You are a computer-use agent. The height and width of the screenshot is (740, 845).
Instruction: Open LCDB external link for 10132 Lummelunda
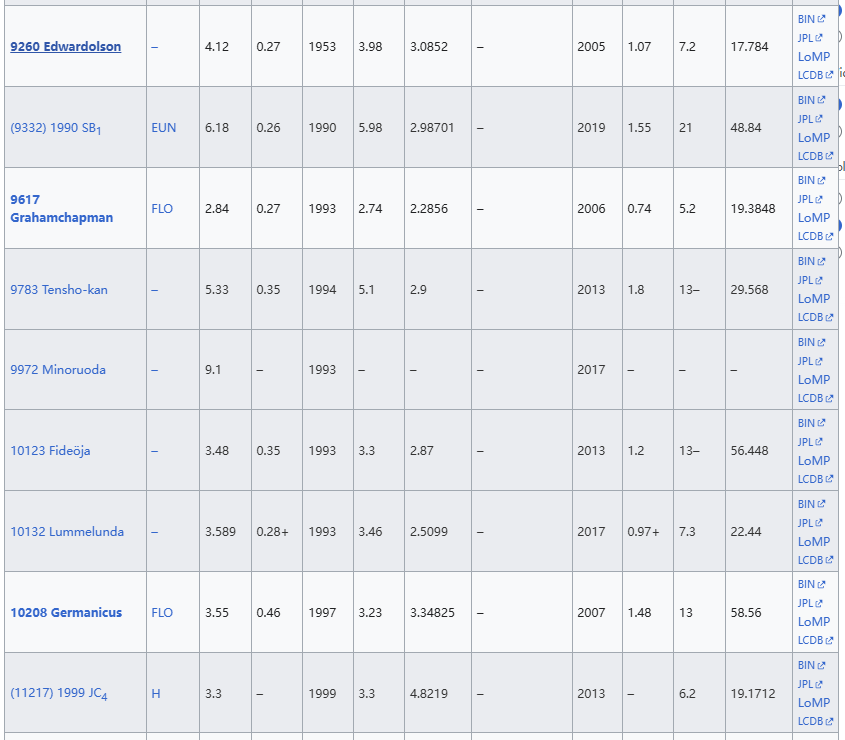(810, 560)
